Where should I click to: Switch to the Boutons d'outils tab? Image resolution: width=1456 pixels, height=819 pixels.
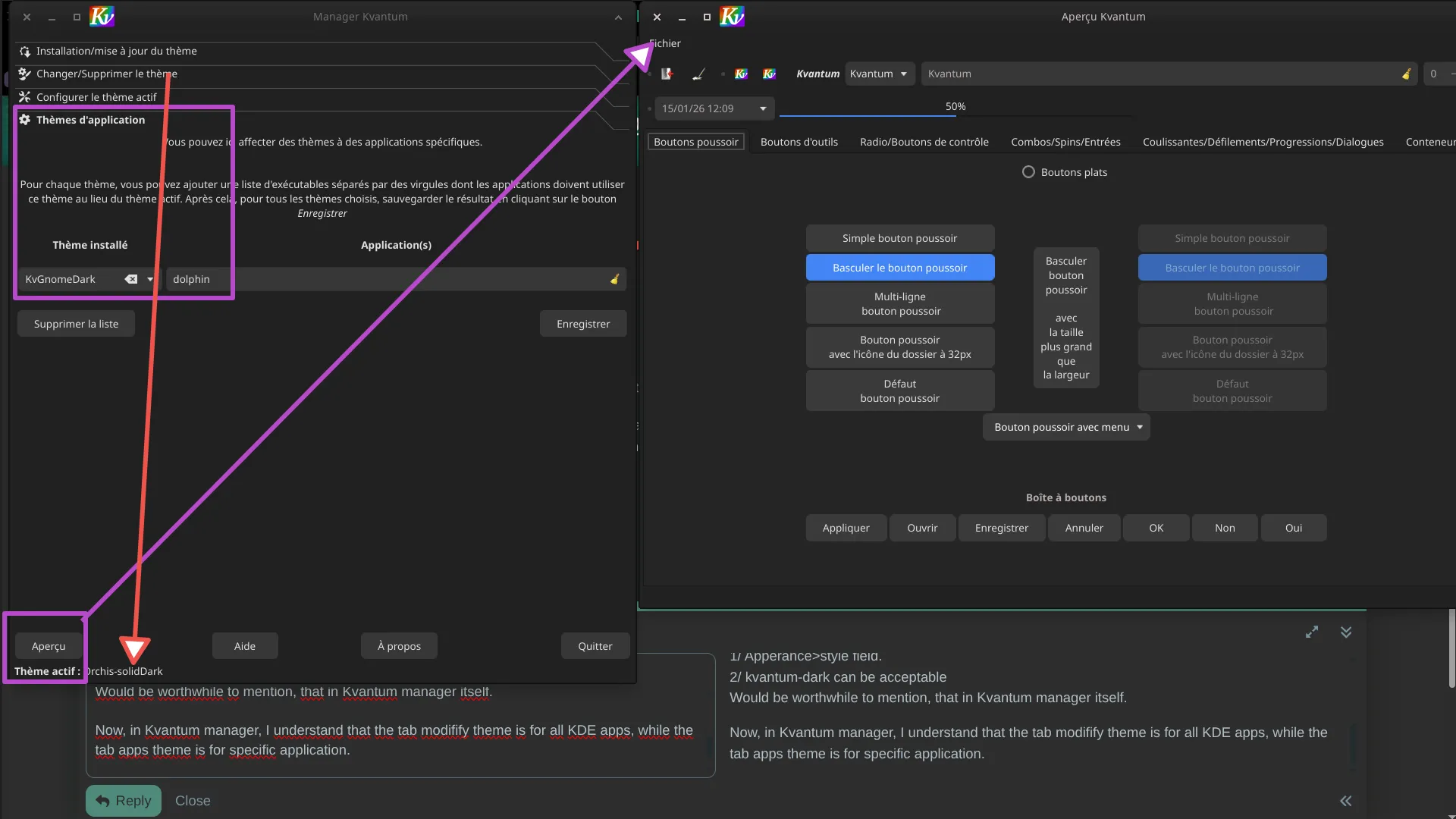click(799, 142)
